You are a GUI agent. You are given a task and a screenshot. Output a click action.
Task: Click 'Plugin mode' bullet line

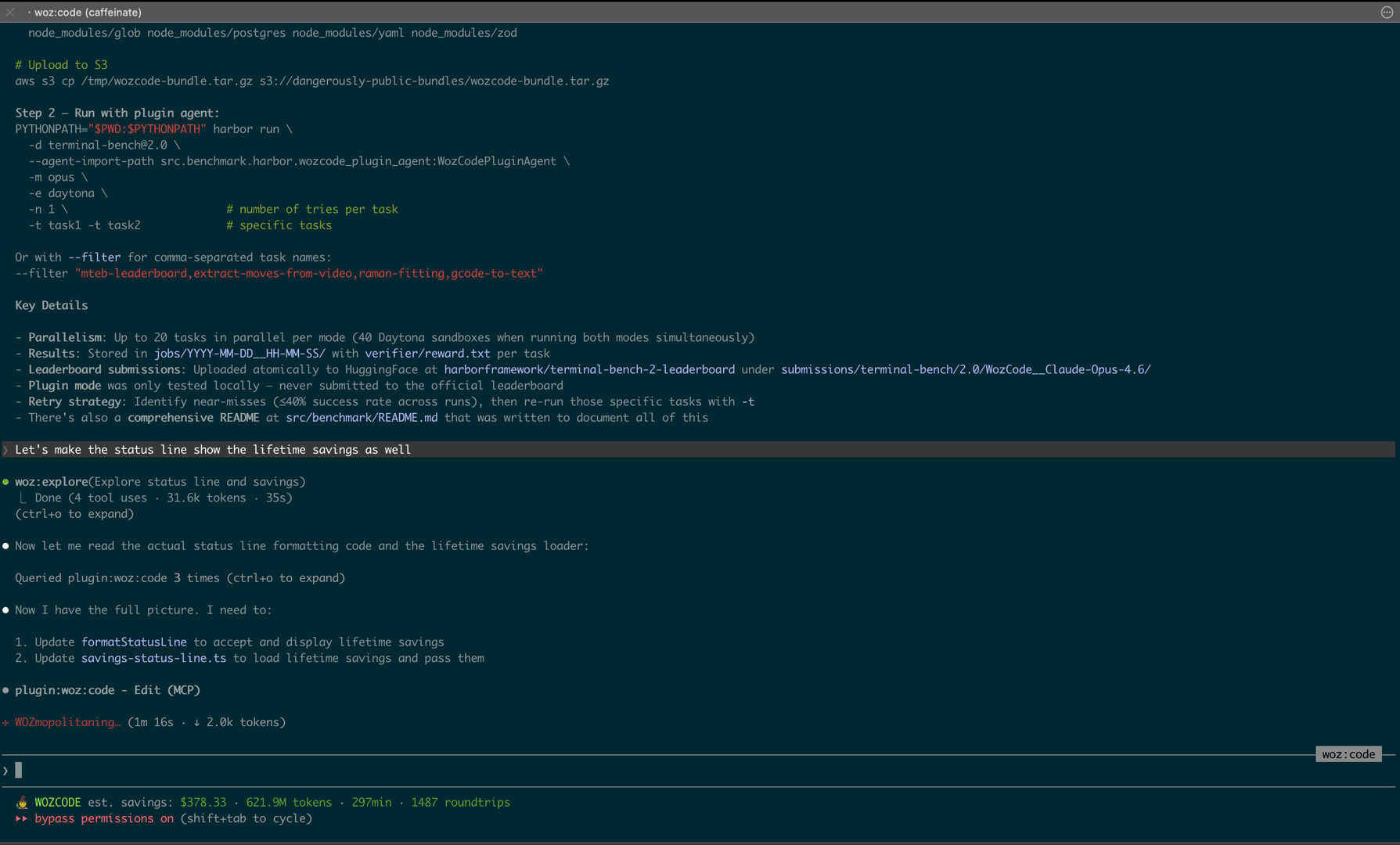pos(290,386)
